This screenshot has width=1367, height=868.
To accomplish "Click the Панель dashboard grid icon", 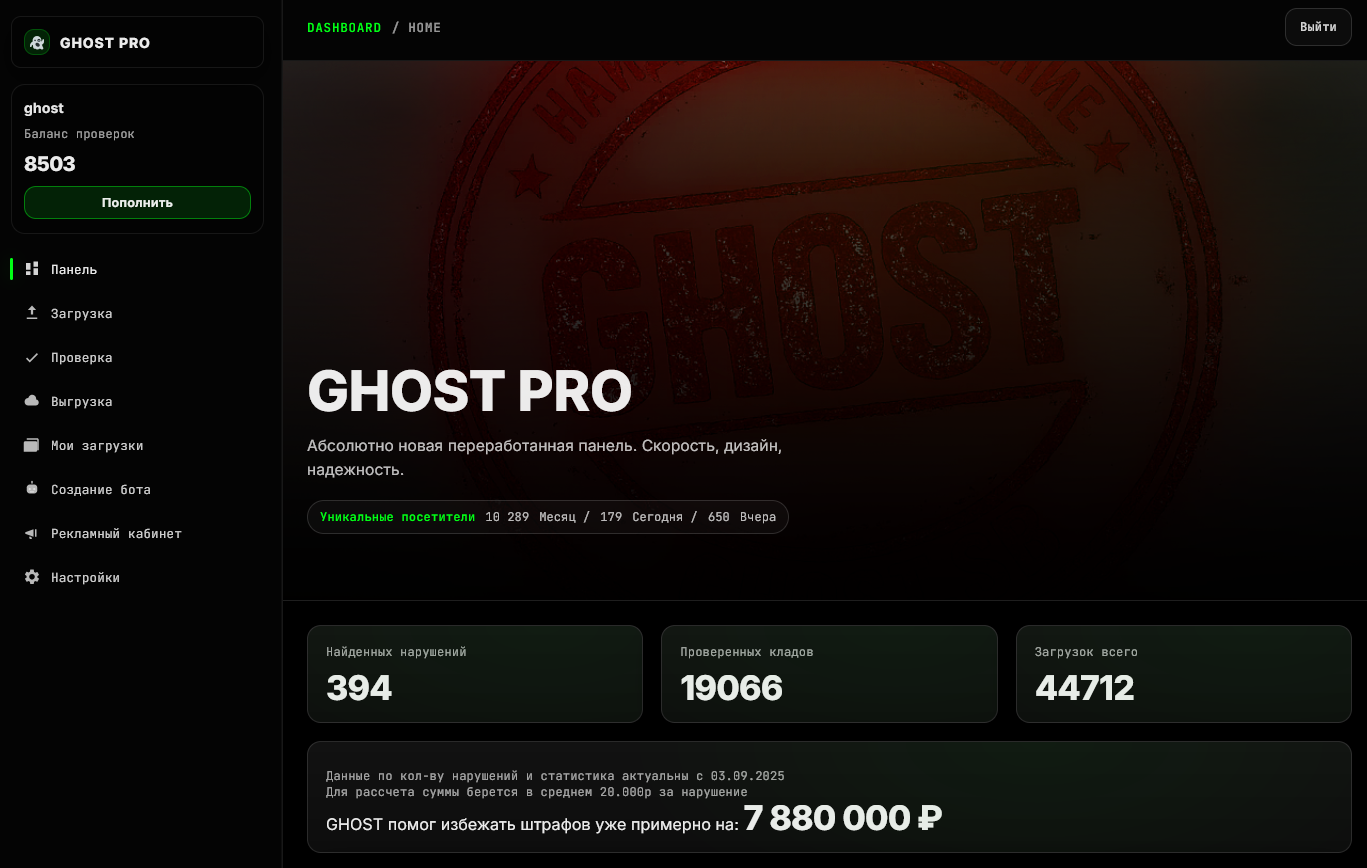I will (32, 269).
